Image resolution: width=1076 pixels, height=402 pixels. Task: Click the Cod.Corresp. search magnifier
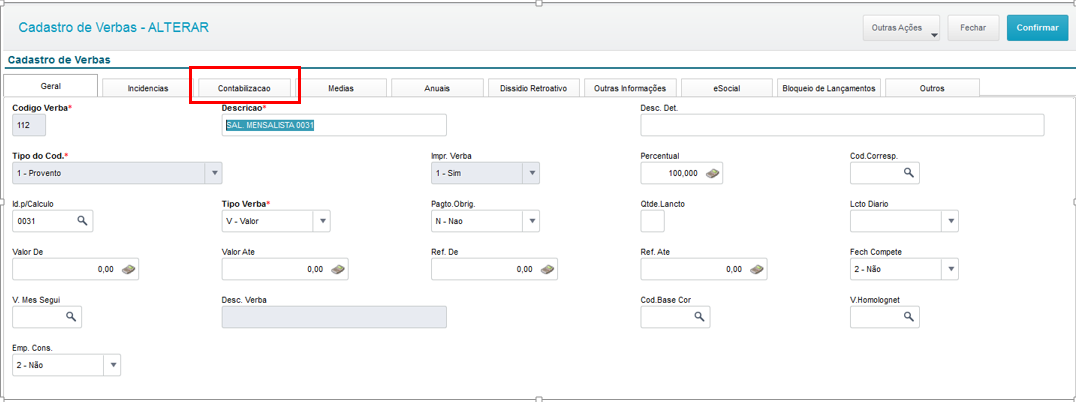click(x=909, y=174)
